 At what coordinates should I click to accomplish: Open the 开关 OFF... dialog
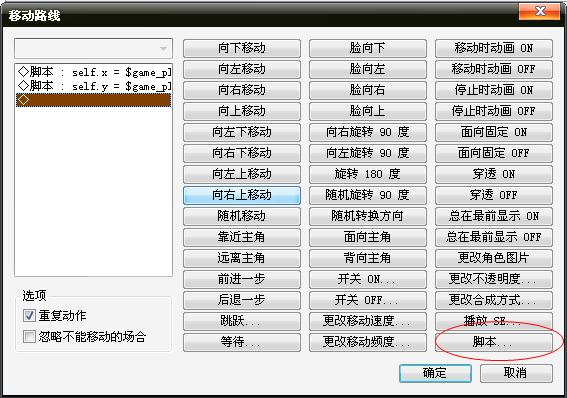pyautogui.click(x=368, y=300)
